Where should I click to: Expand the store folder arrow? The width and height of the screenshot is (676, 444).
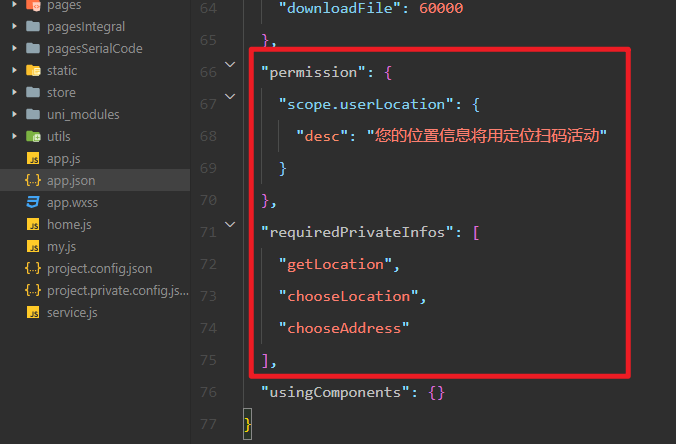click(x=14, y=92)
